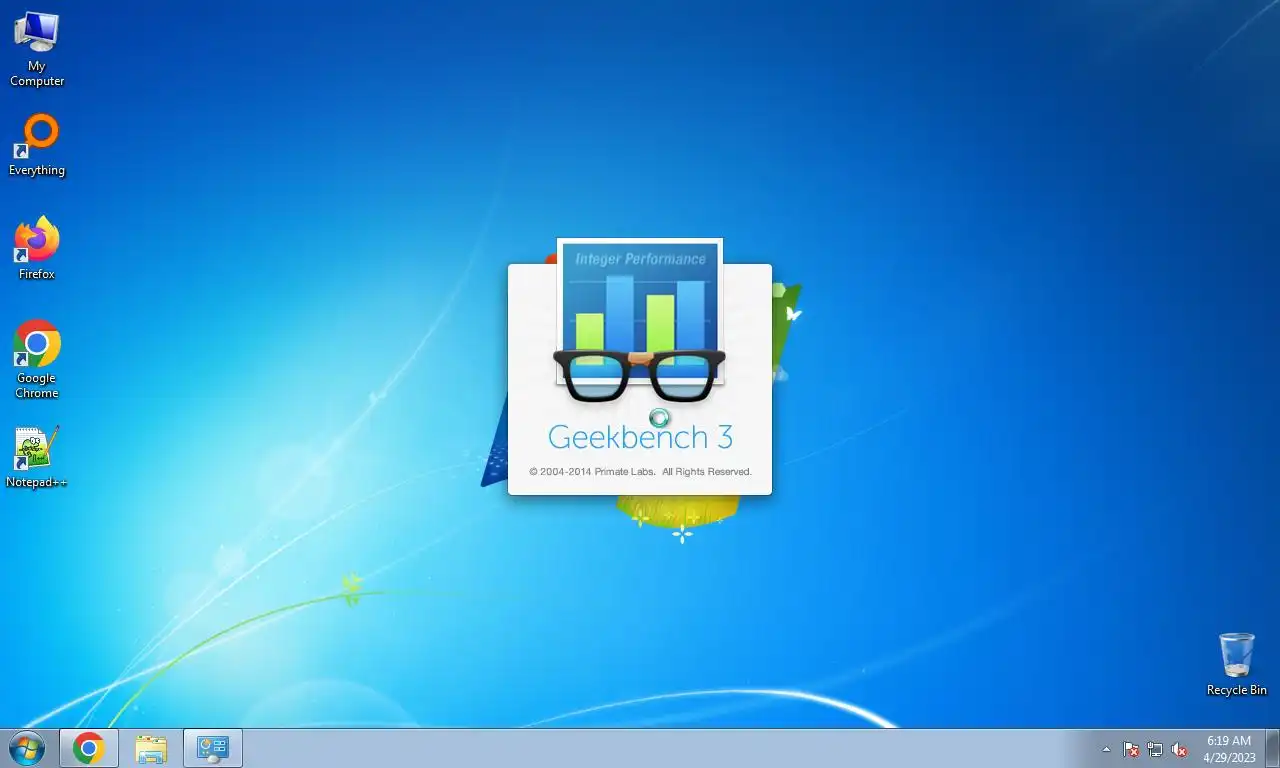Open File Explorer from the taskbar
This screenshot has width=1280, height=768.
point(151,748)
